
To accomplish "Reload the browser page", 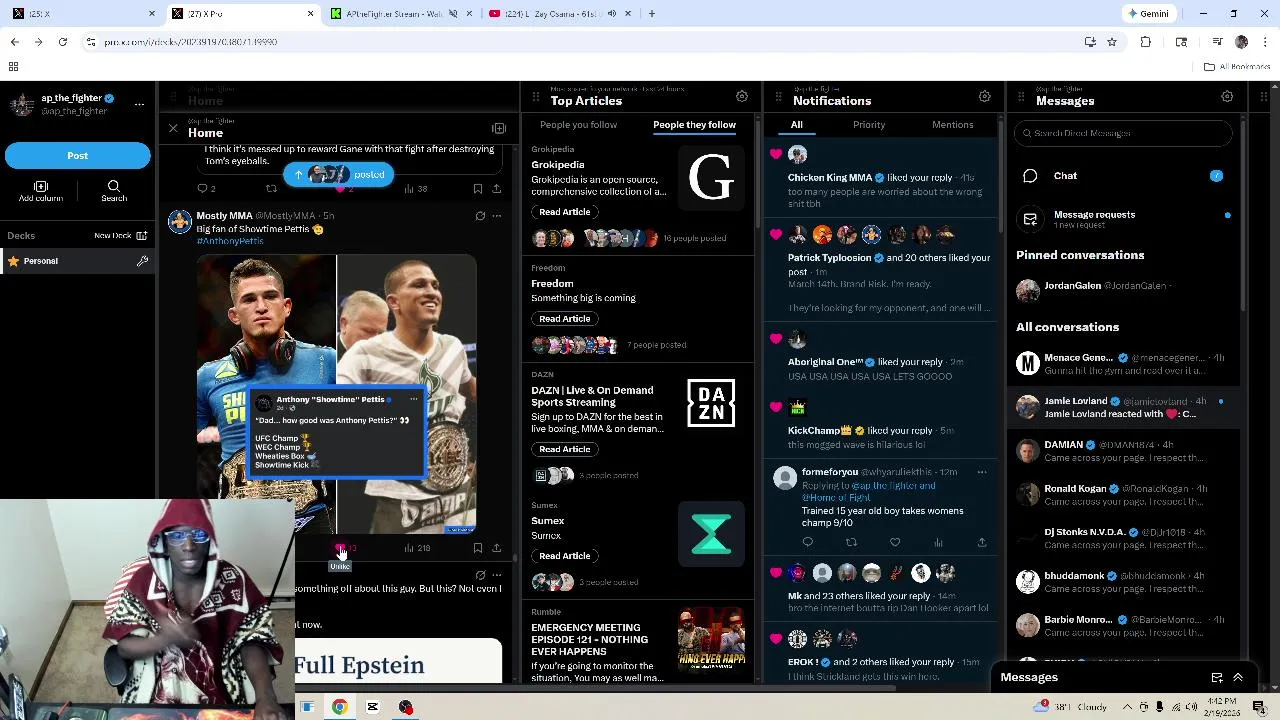I will (63, 42).
